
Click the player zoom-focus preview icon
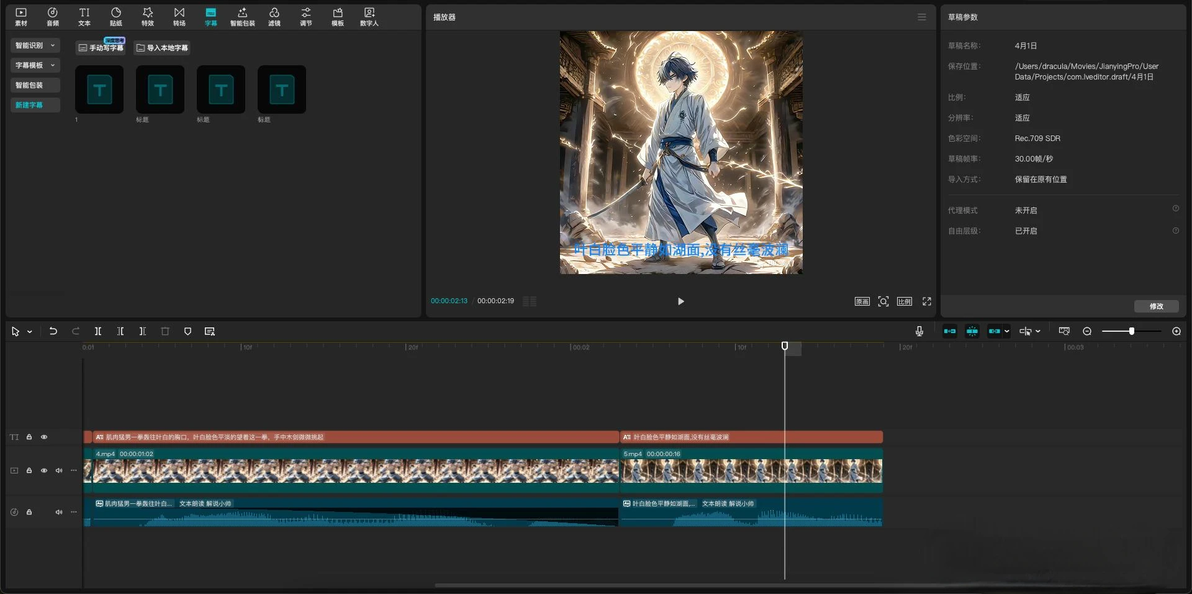point(883,301)
